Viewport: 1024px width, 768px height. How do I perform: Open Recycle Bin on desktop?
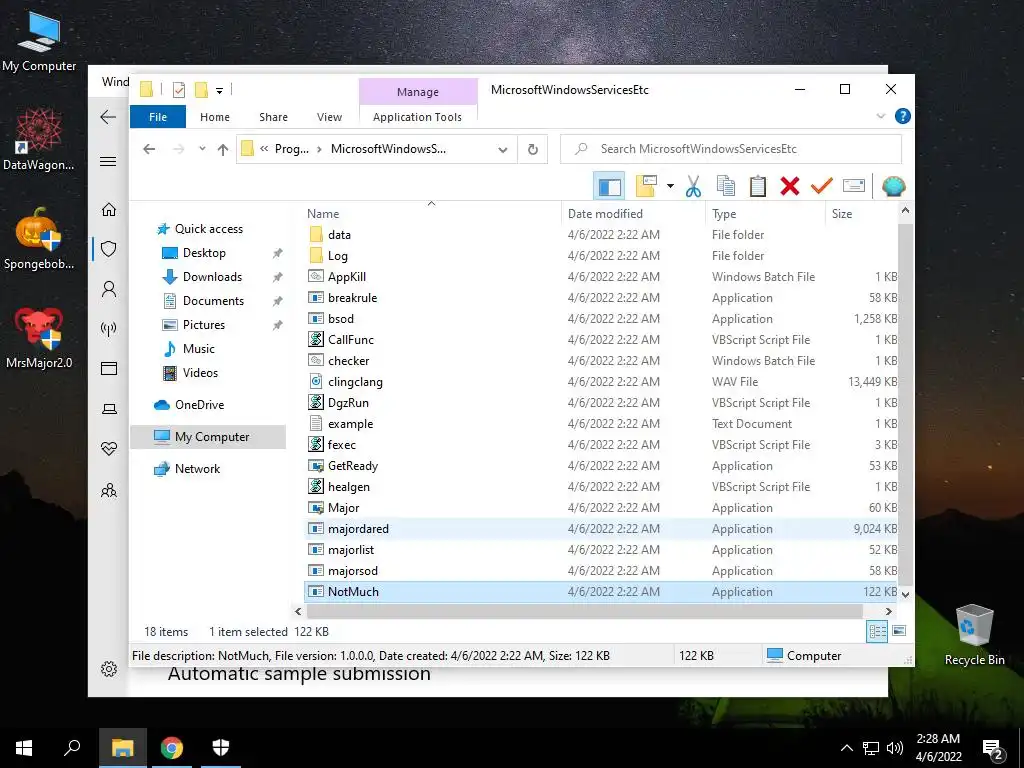974,635
